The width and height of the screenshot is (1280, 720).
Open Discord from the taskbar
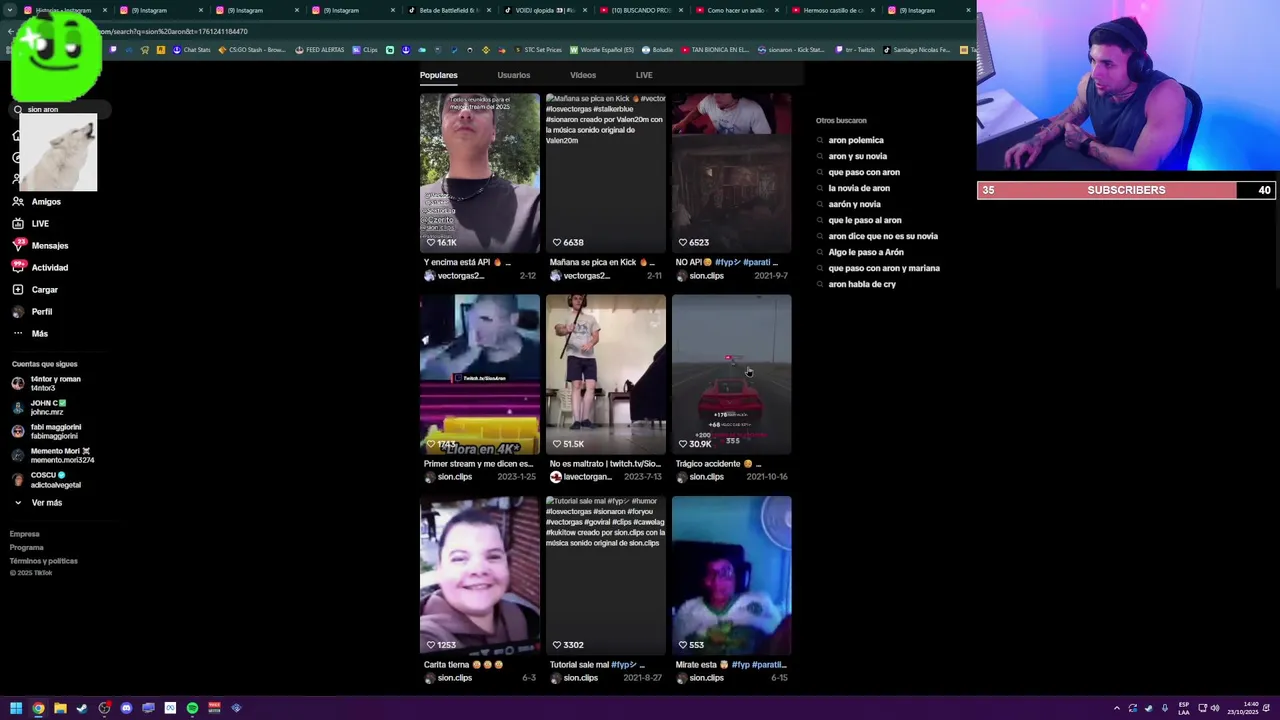coord(126,708)
